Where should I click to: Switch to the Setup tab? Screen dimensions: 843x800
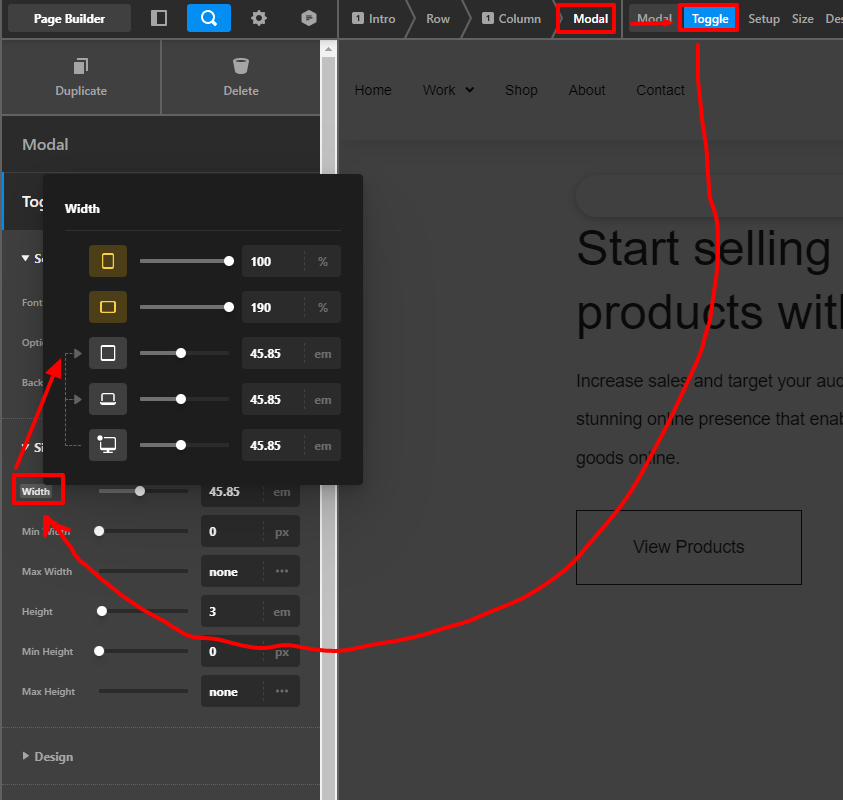click(x=764, y=19)
